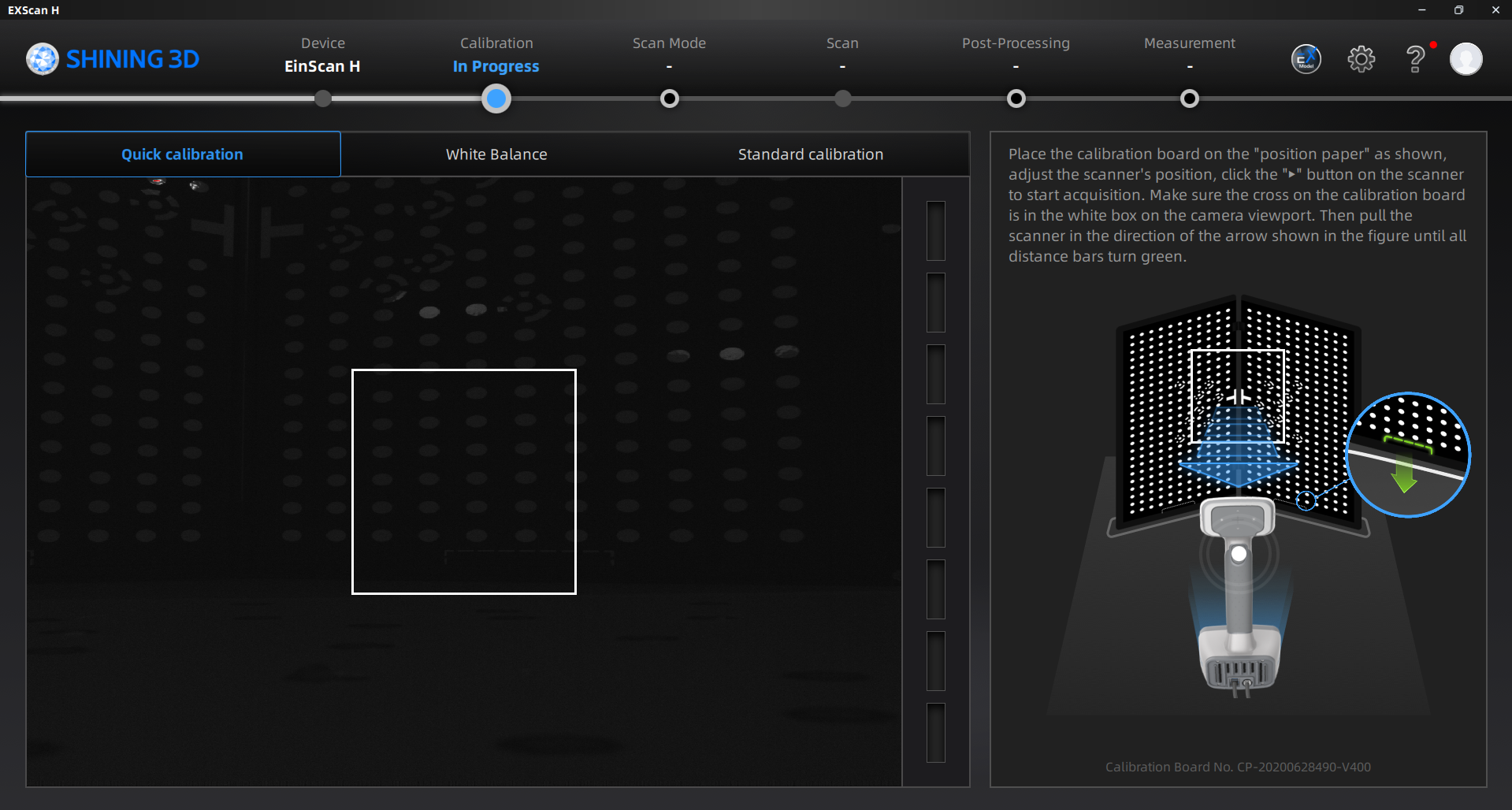Image resolution: width=1512 pixels, height=810 pixels.
Task: Select the Post-Processing workflow step marker
Action: tap(1016, 98)
